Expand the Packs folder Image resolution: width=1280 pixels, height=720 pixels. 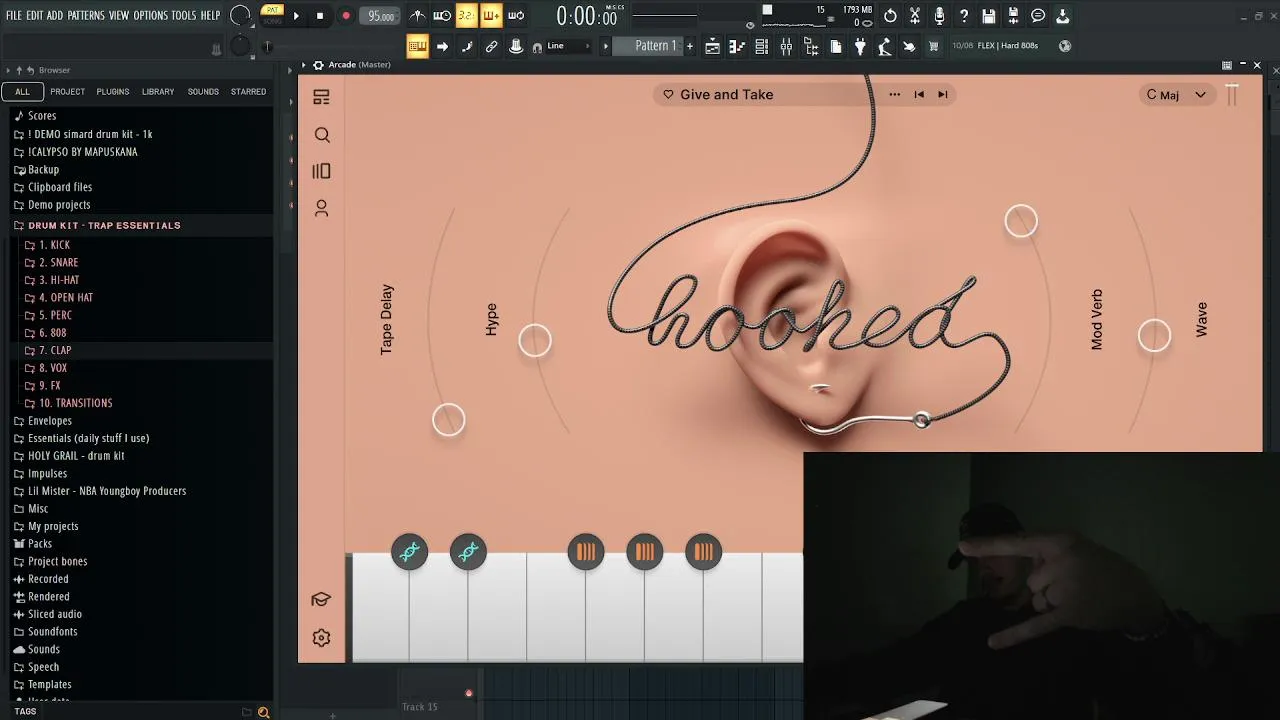click(40, 544)
